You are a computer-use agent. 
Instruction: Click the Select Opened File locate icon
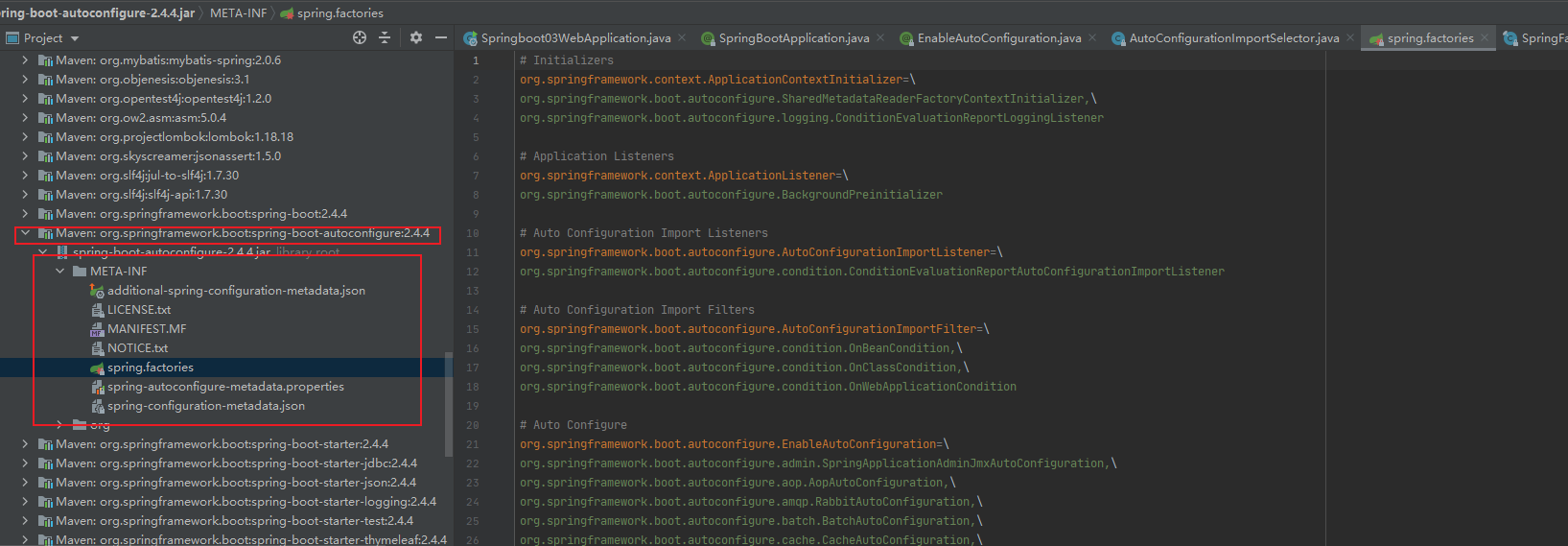click(x=360, y=37)
